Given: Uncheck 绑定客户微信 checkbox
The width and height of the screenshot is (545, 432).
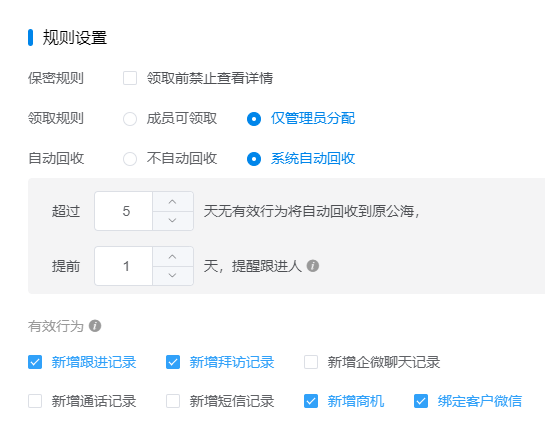Looking at the screenshot, I should pyautogui.click(x=421, y=401).
